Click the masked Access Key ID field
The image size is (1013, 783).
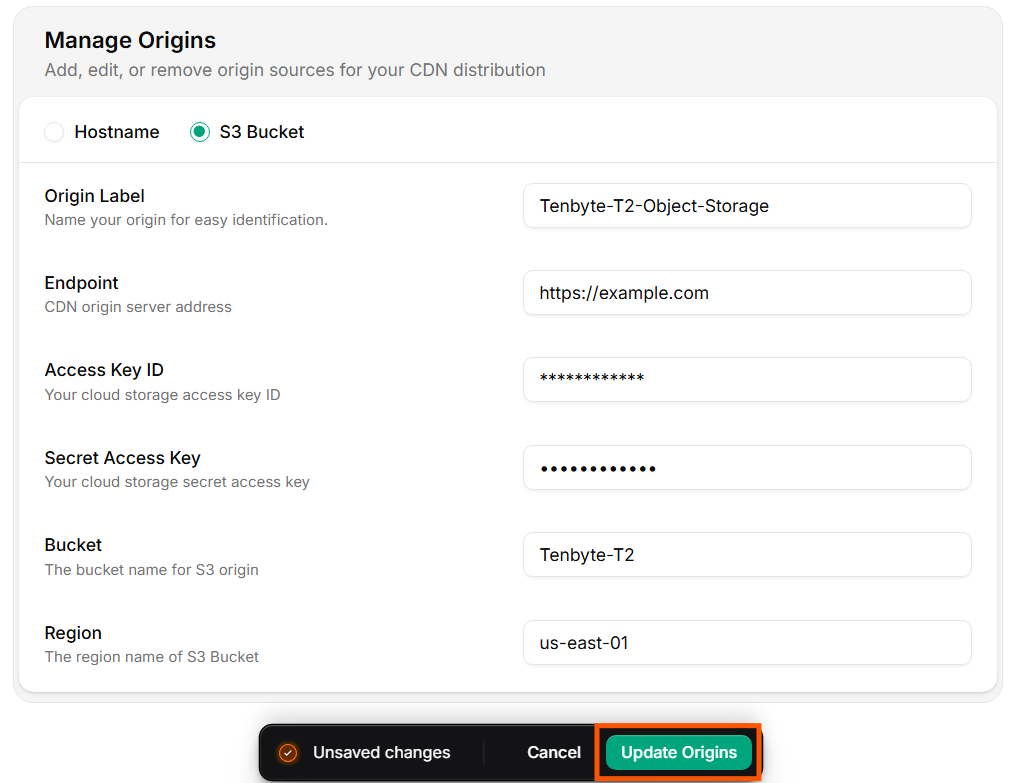tap(746, 379)
